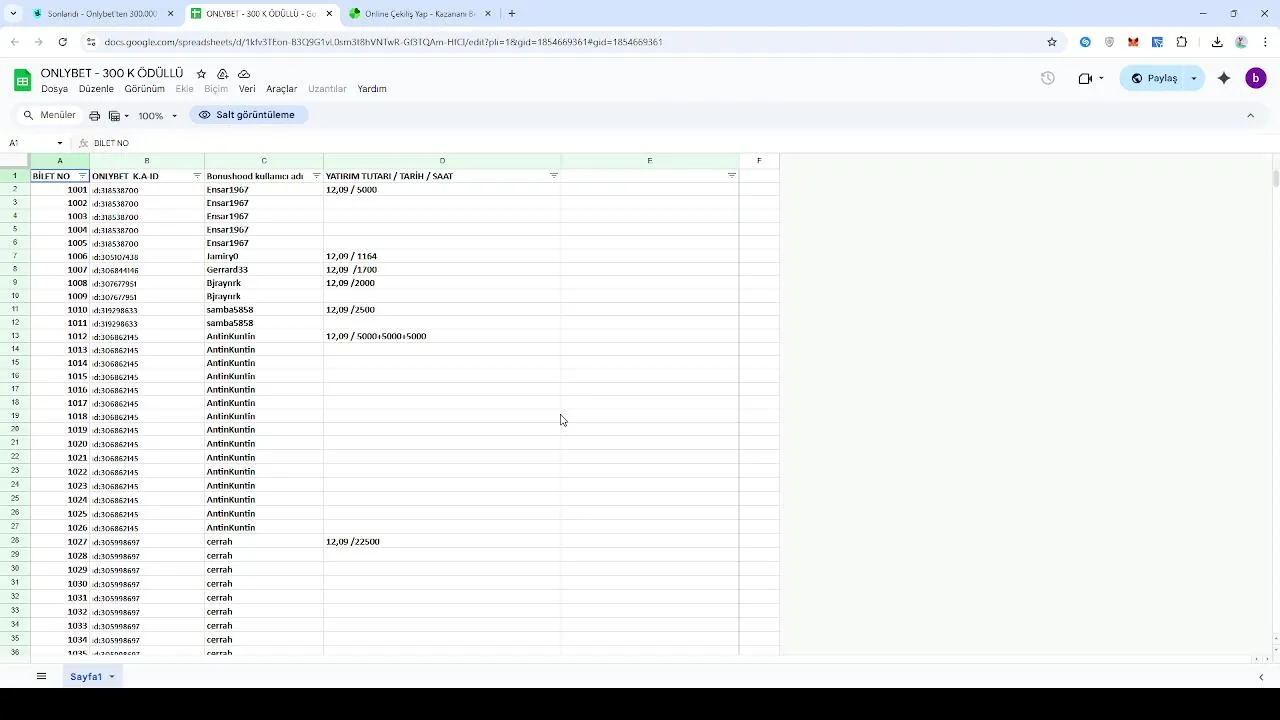Click the Menüler search box
The image size is (1280, 720).
[50, 115]
